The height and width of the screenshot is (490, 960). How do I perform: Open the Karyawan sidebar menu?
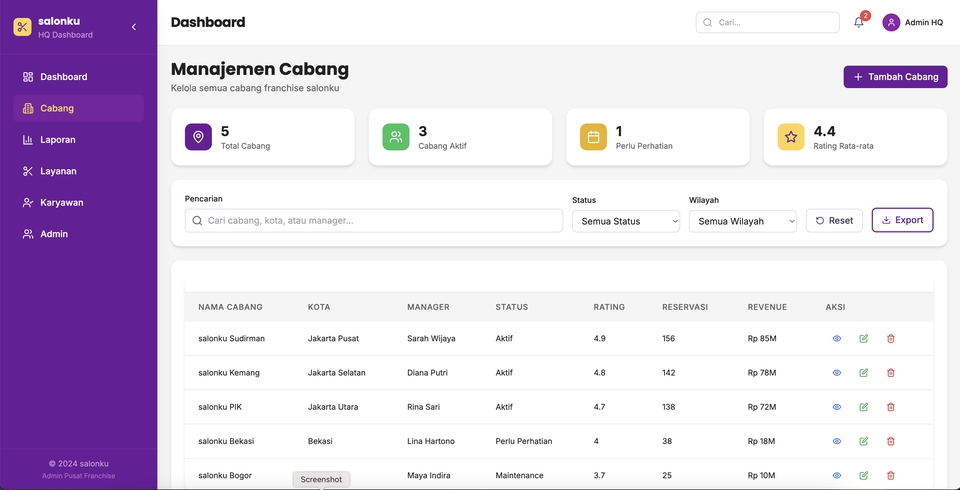pyautogui.click(x=61, y=202)
